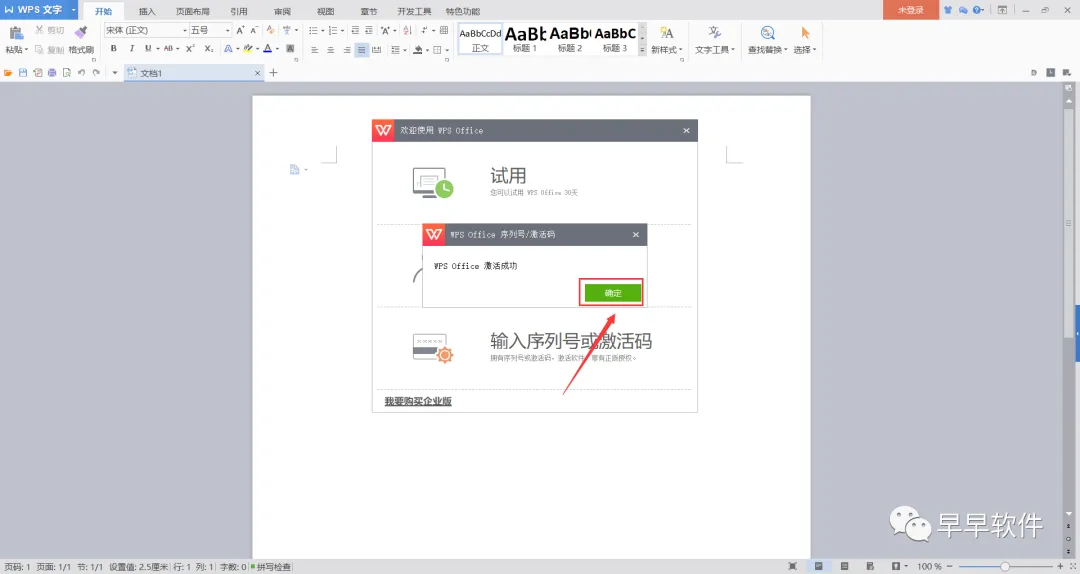Click the distributed alignment icon

[x=377, y=50]
